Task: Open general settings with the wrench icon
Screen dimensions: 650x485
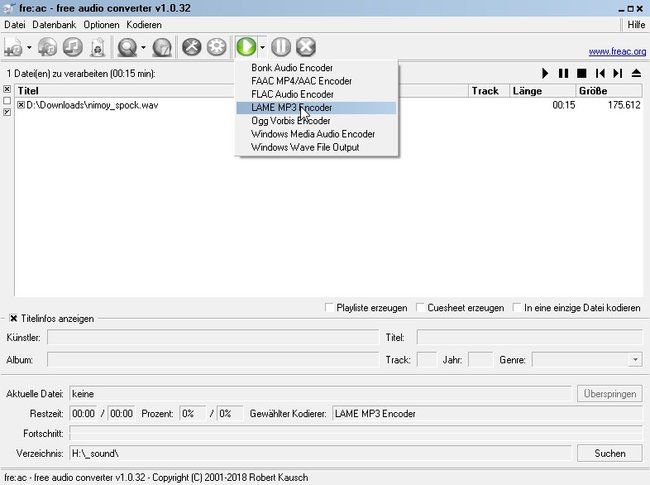Action: click(x=192, y=47)
